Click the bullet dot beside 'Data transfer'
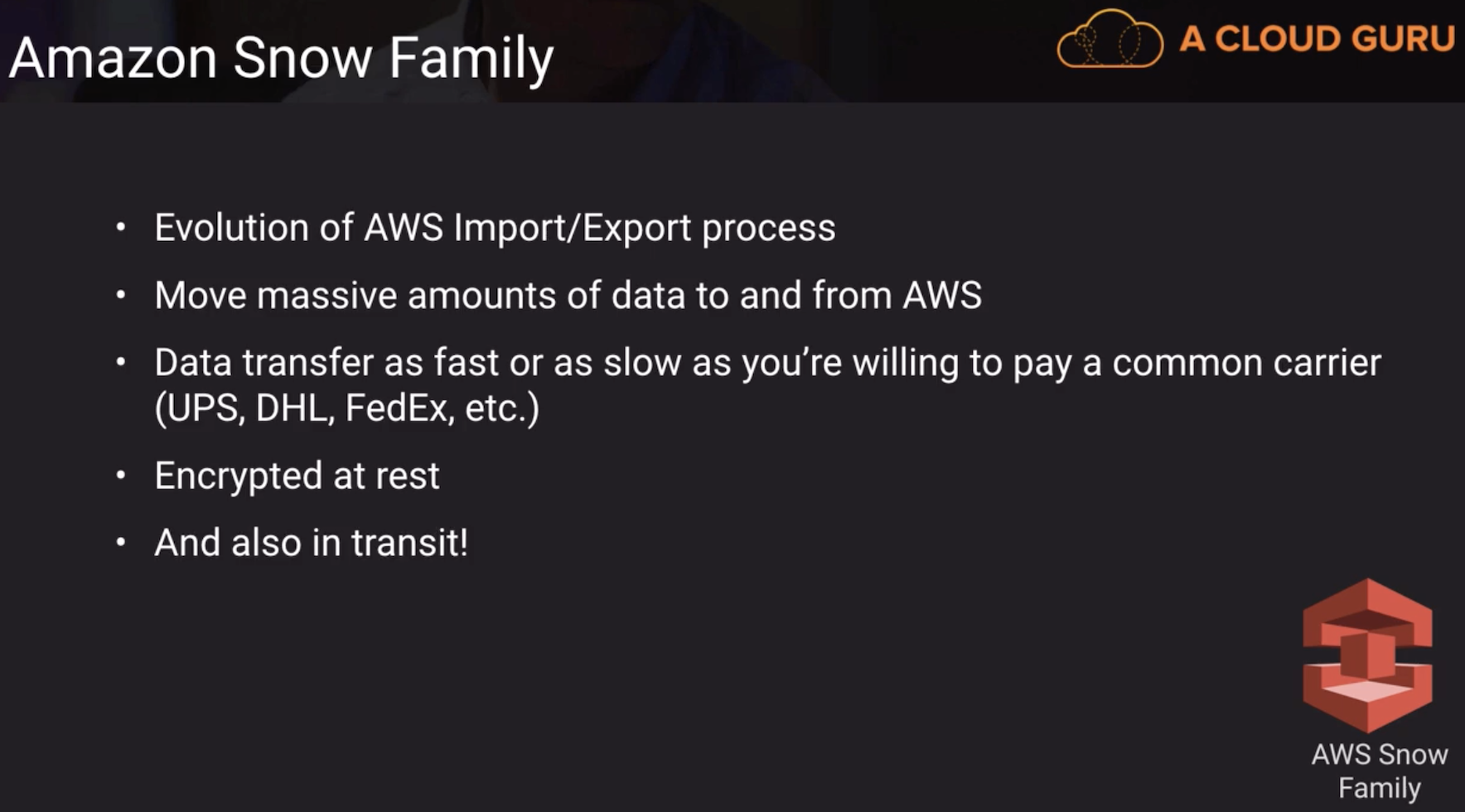This screenshot has width=1465, height=812. pyautogui.click(x=121, y=361)
